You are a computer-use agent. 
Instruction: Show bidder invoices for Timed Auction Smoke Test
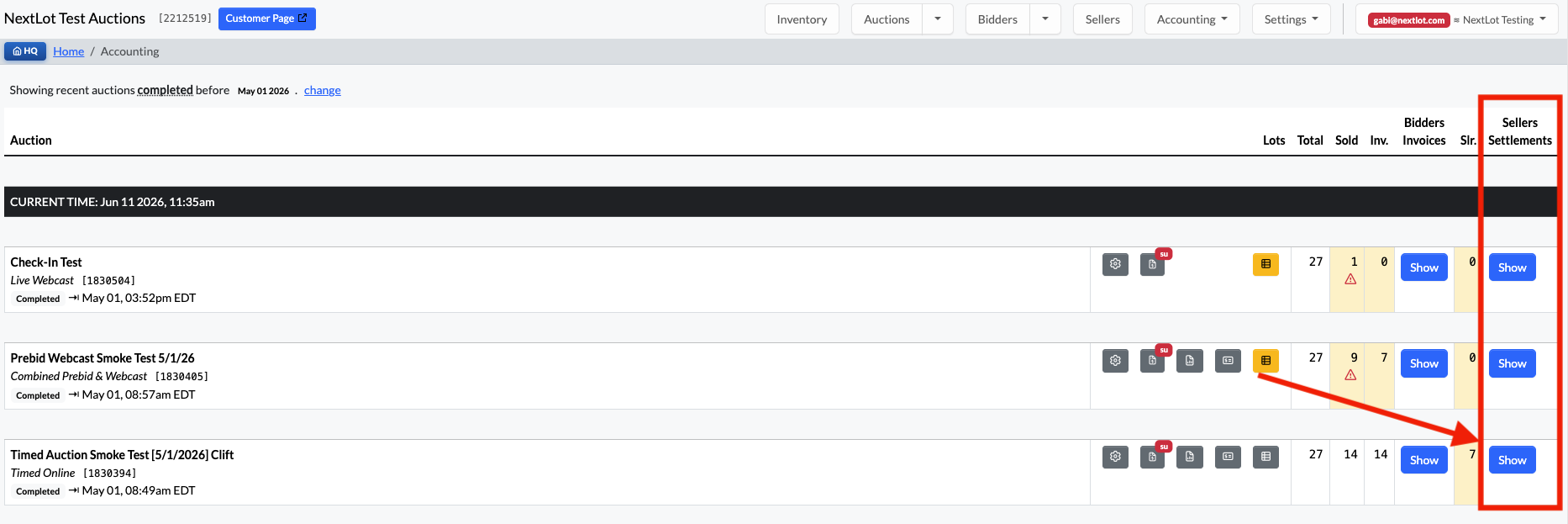1423,460
